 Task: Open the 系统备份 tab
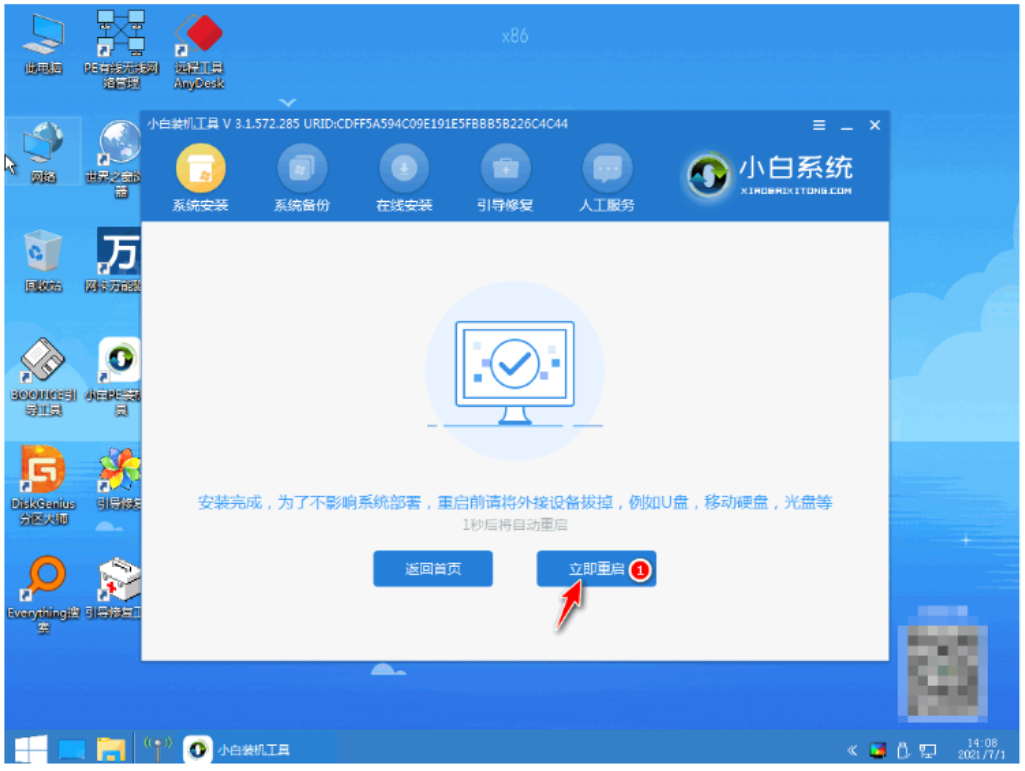pos(301,179)
